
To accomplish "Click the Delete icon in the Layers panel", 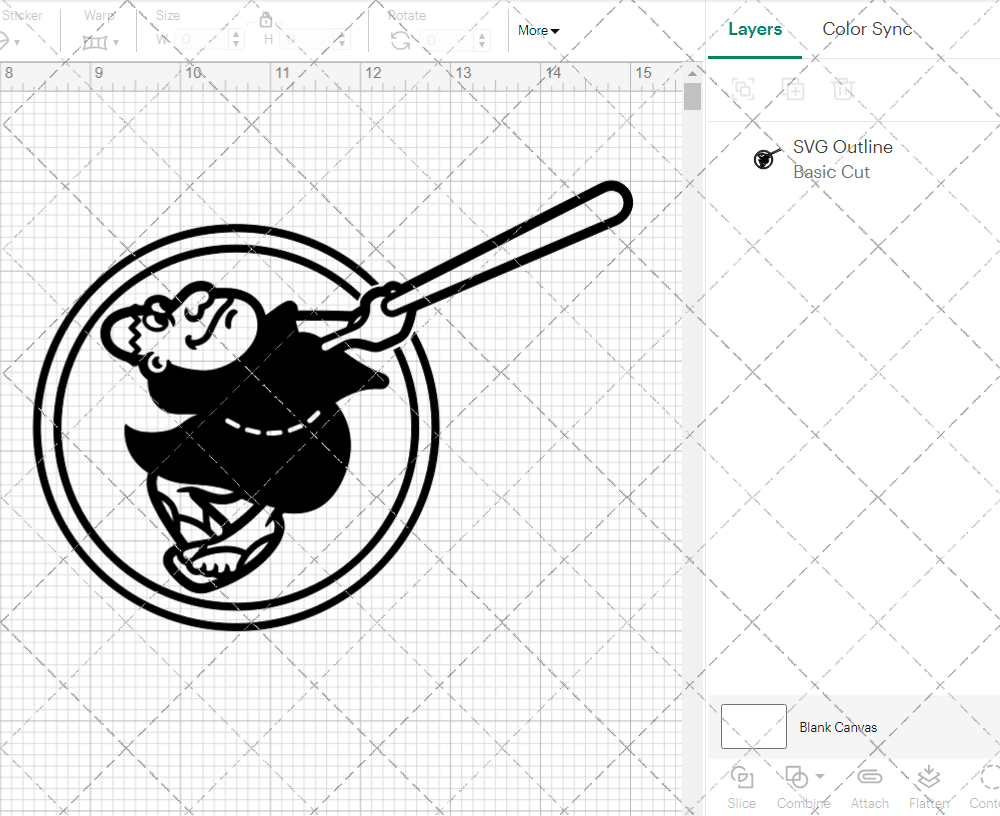I will tap(843, 89).
